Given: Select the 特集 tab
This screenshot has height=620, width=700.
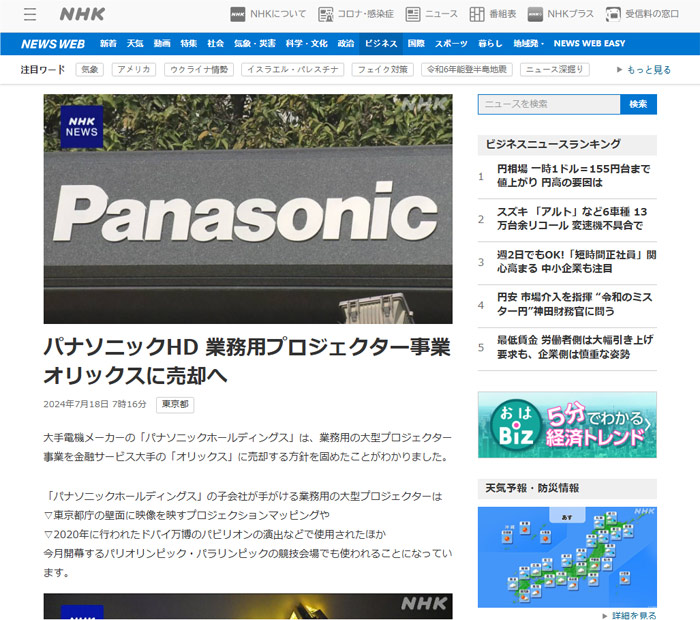Looking at the screenshot, I should pos(188,44).
